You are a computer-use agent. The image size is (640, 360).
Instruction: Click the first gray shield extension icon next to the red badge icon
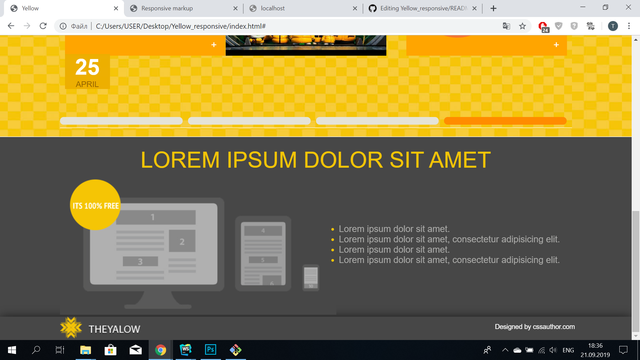[559, 26]
